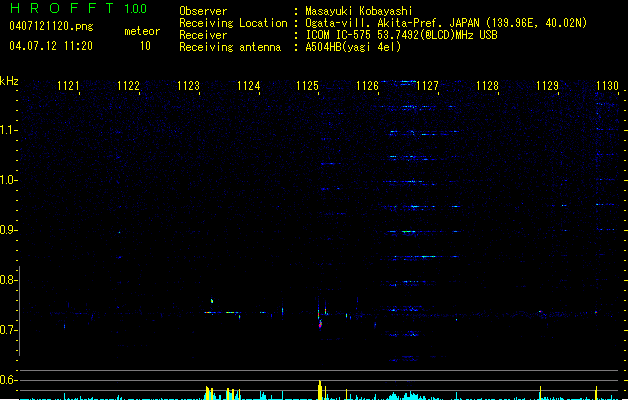This screenshot has width=629, height=400.
Task: Click the ICOM IC-575 53.7492 MHz USB text
Action: [x=402, y=35]
